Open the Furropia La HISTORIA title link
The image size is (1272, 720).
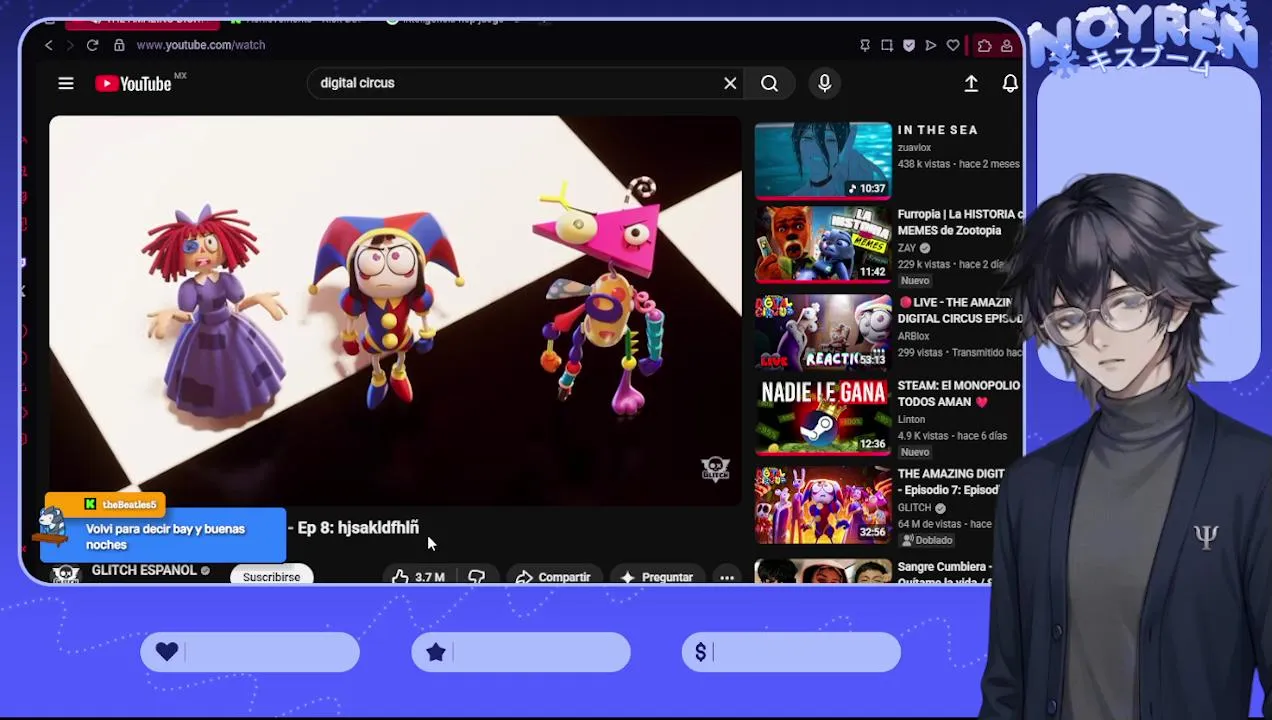coord(960,222)
